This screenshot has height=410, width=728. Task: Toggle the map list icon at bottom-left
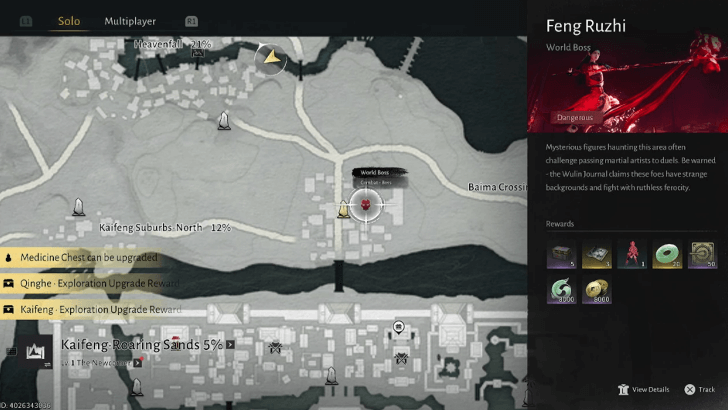point(11,351)
